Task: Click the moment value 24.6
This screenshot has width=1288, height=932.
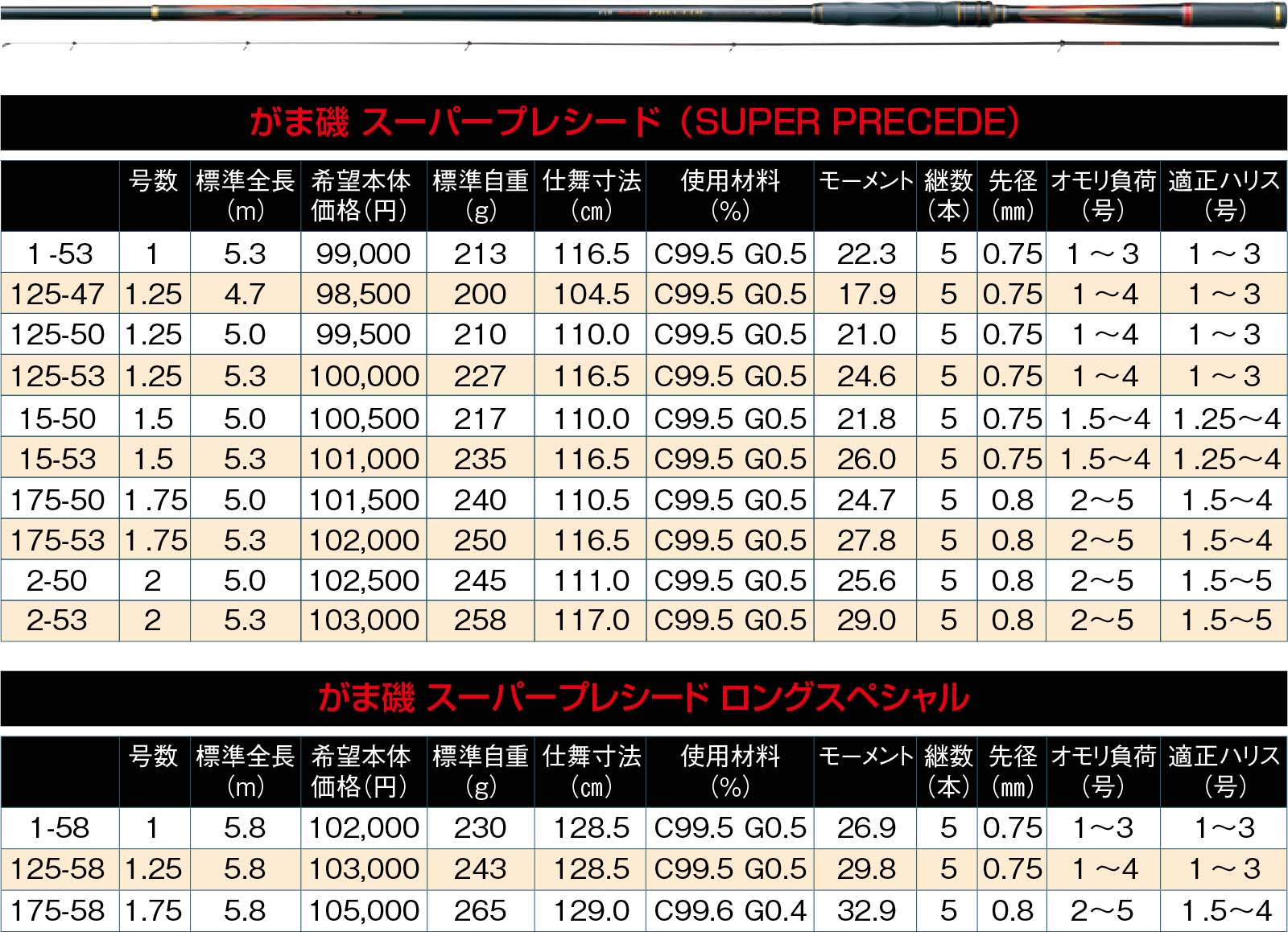Action: [866, 376]
